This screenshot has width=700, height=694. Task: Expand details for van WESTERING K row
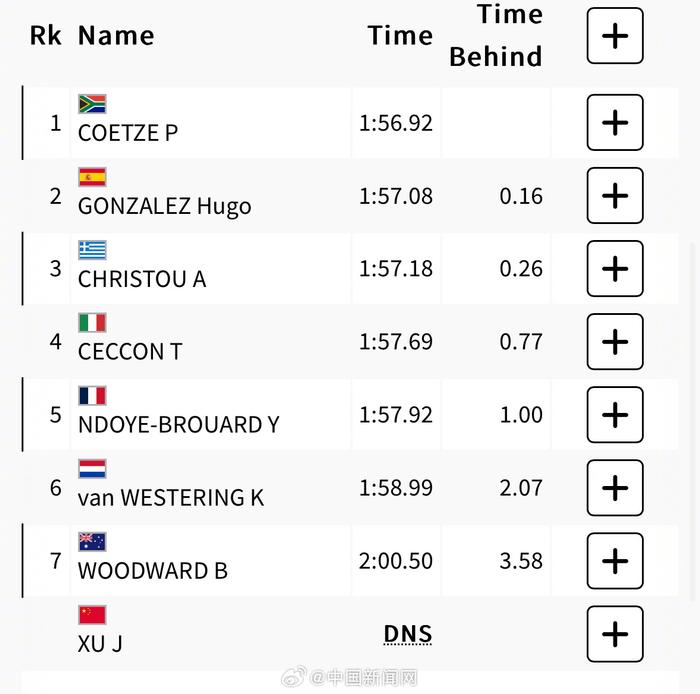click(615, 488)
